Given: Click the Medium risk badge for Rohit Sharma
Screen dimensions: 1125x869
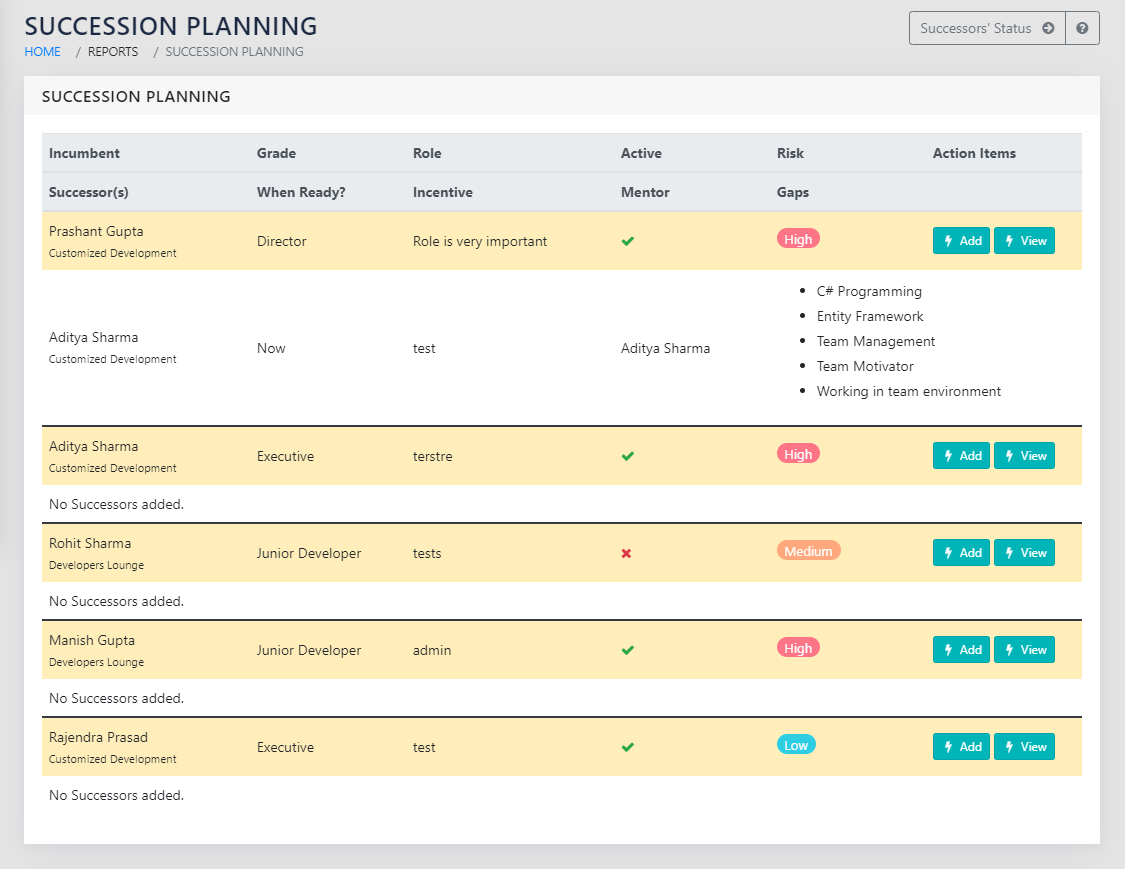Looking at the screenshot, I should (x=808, y=551).
